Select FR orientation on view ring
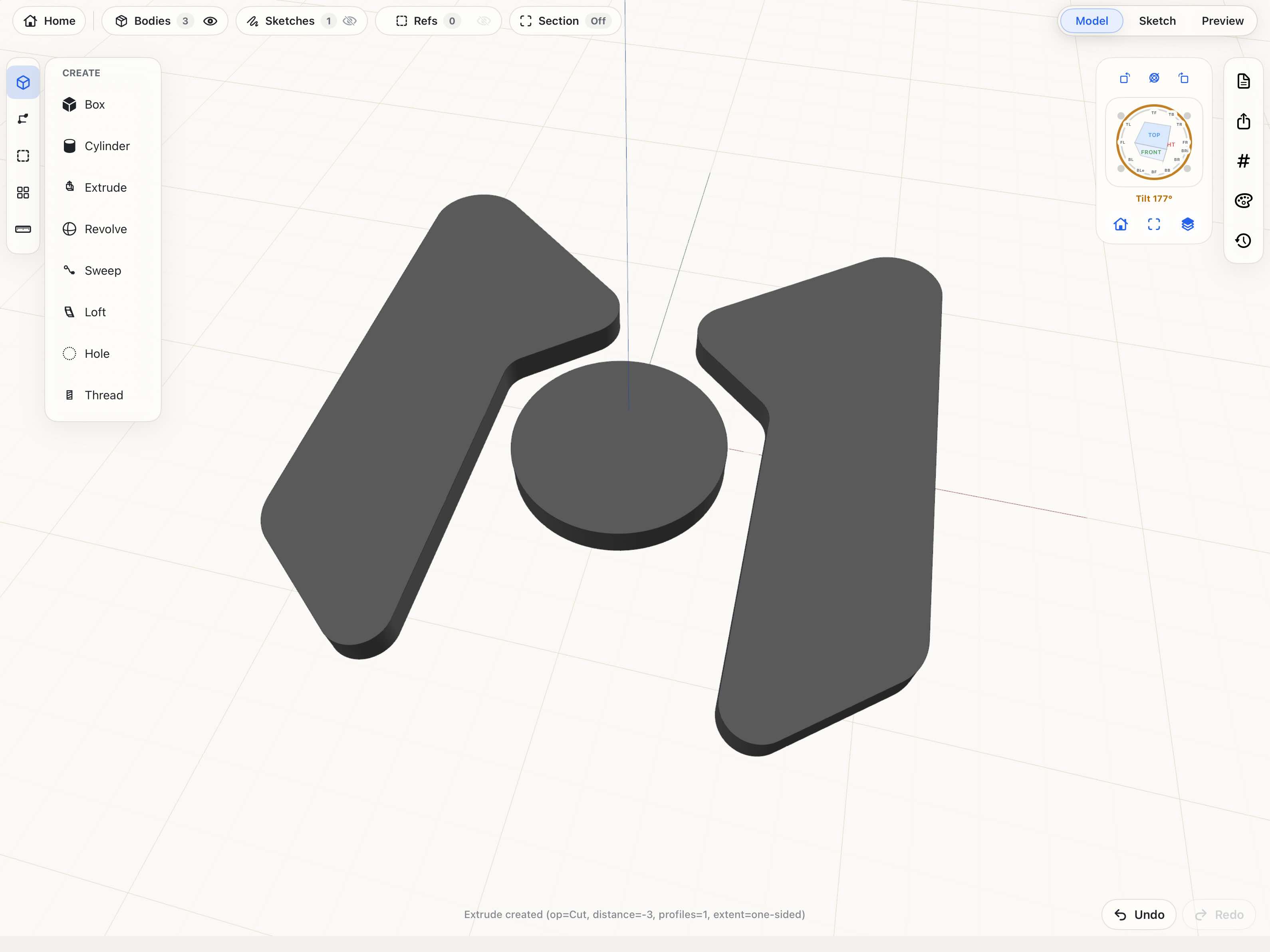 coord(1185,143)
